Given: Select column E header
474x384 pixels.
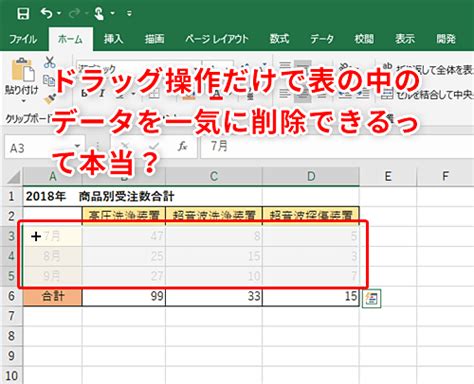Looking at the screenshot, I should (x=388, y=176).
